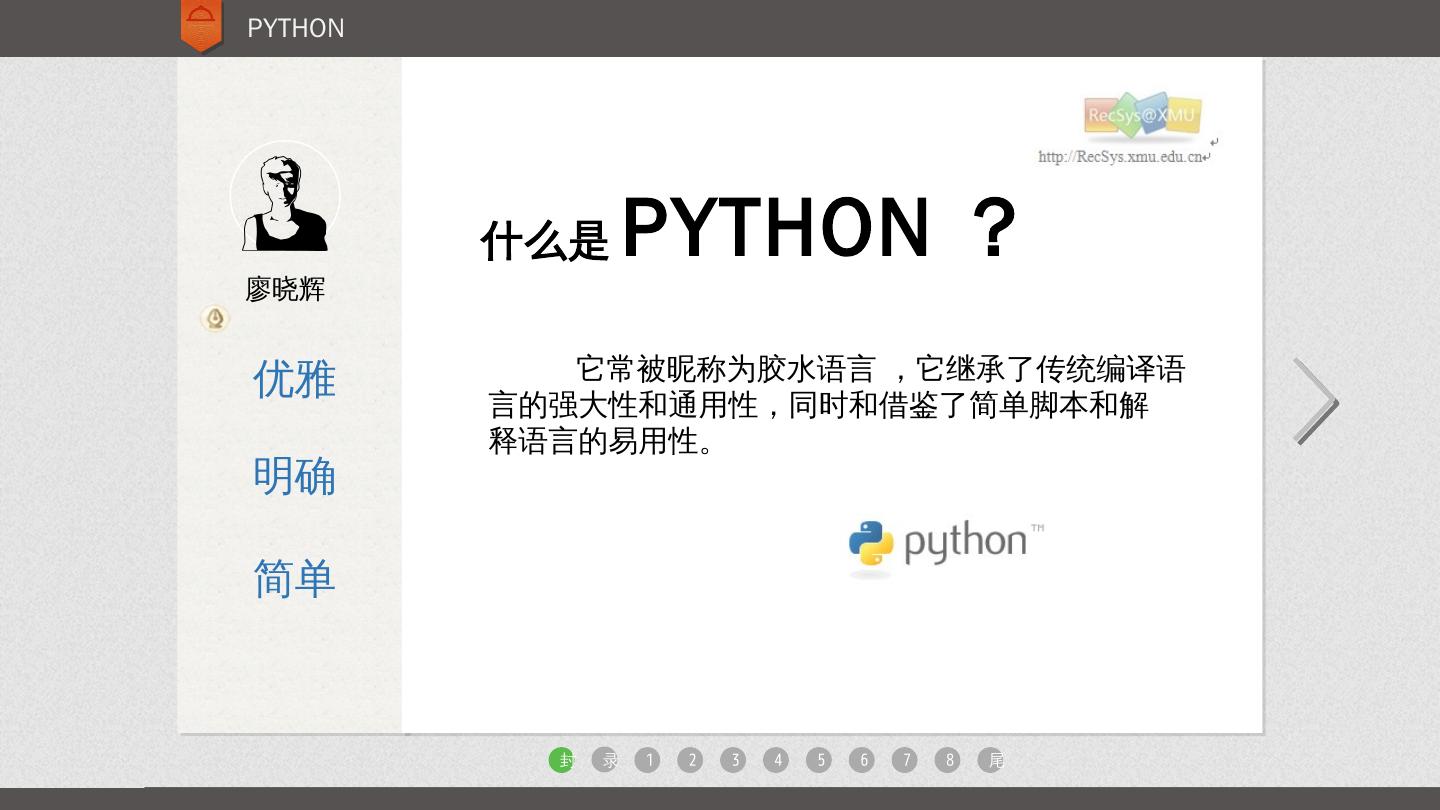1440x810 pixels.
Task: Click the blue word 优雅
Action: pos(294,380)
